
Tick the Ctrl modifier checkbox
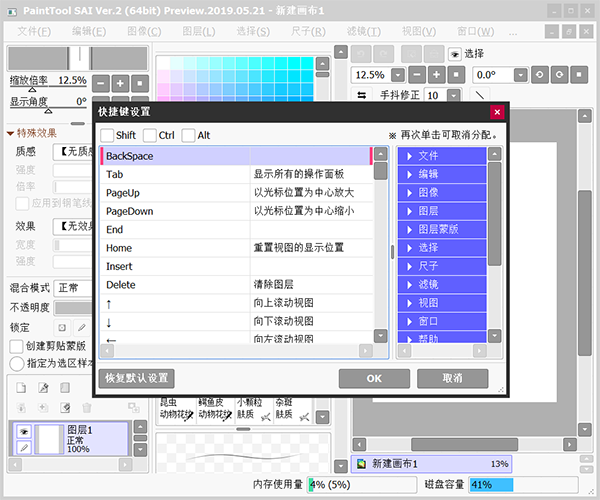click(150, 135)
